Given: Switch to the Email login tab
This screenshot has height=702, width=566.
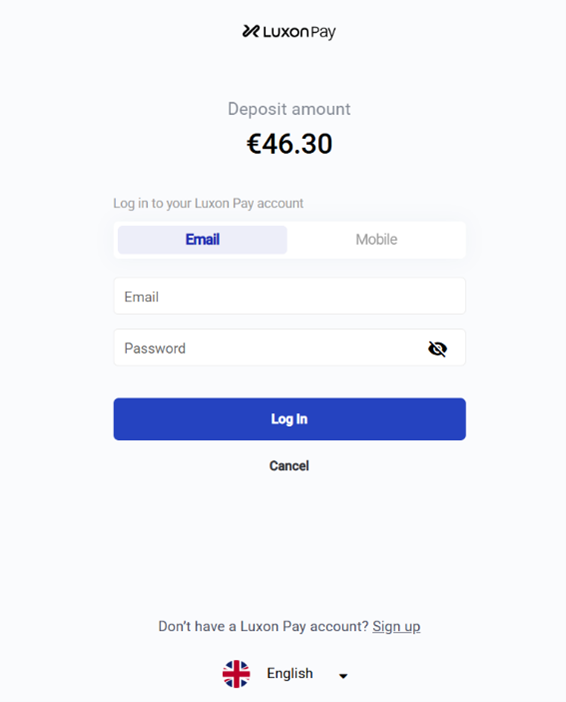Looking at the screenshot, I should (202, 240).
